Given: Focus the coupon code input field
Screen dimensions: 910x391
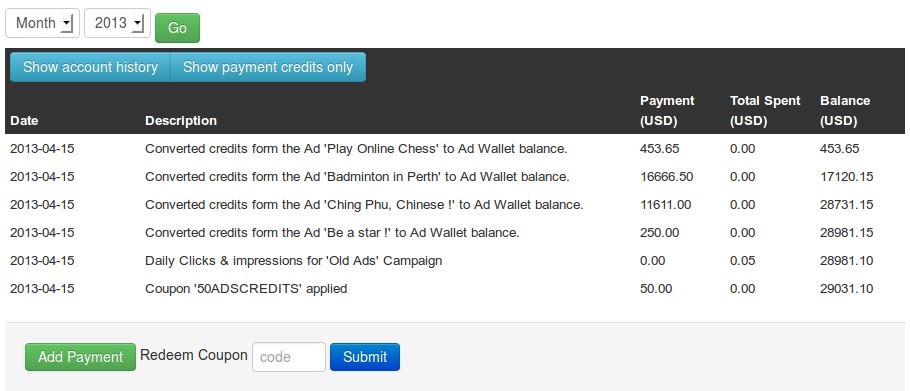Looking at the screenshot, I should click(x=289, y=357).
